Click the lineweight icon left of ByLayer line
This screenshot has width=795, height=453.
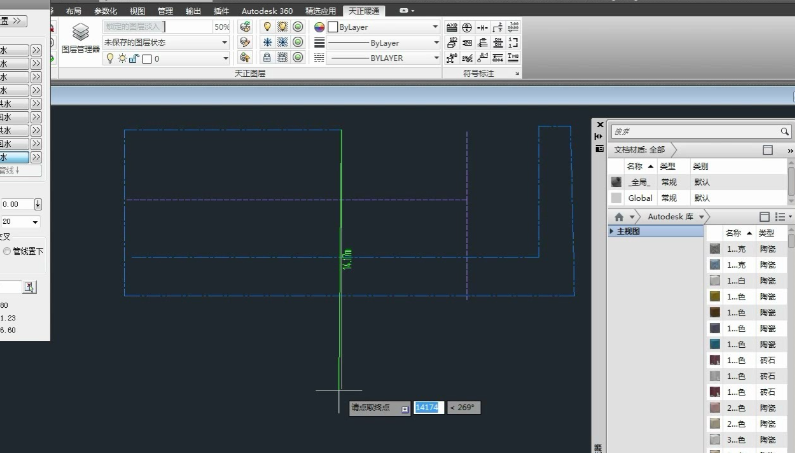coord(319,43)
